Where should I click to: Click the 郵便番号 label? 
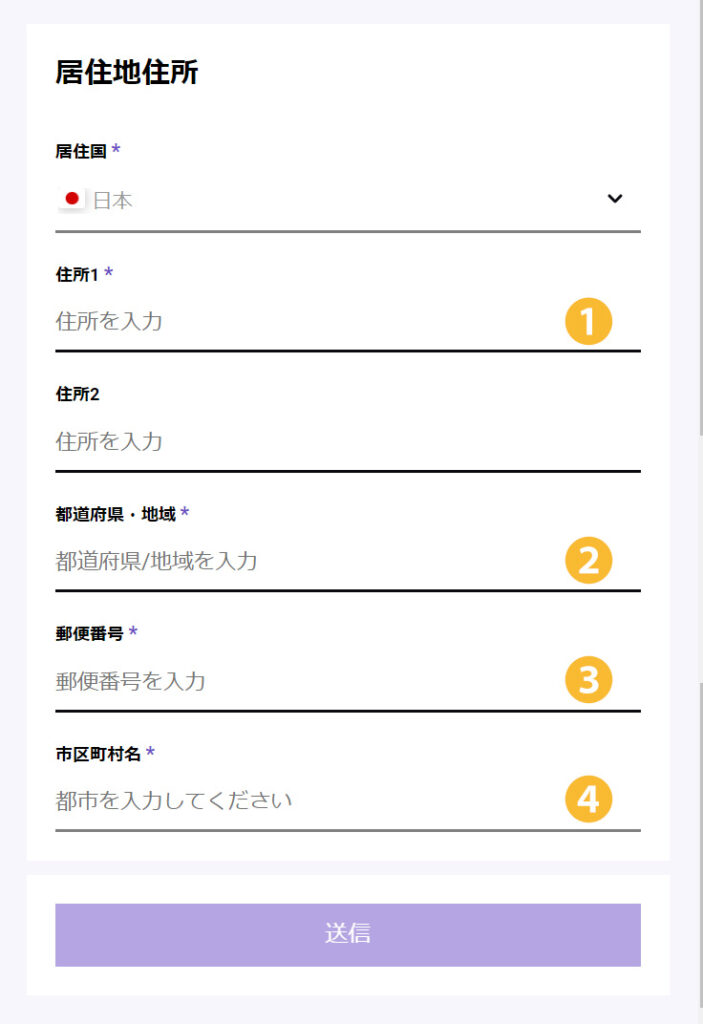point(90,633)
